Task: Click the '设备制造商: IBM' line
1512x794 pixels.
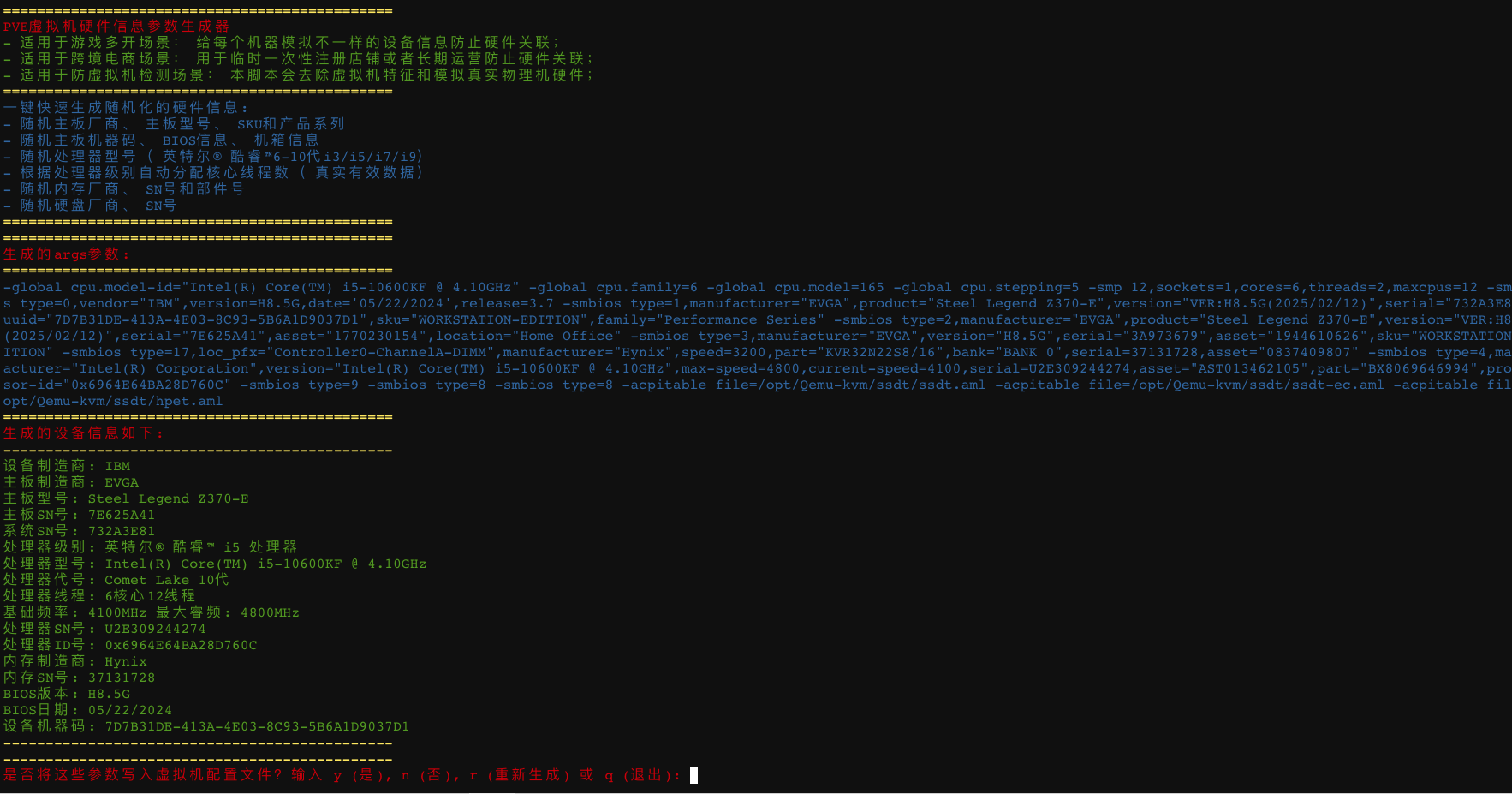Action: tap(67, 466)
